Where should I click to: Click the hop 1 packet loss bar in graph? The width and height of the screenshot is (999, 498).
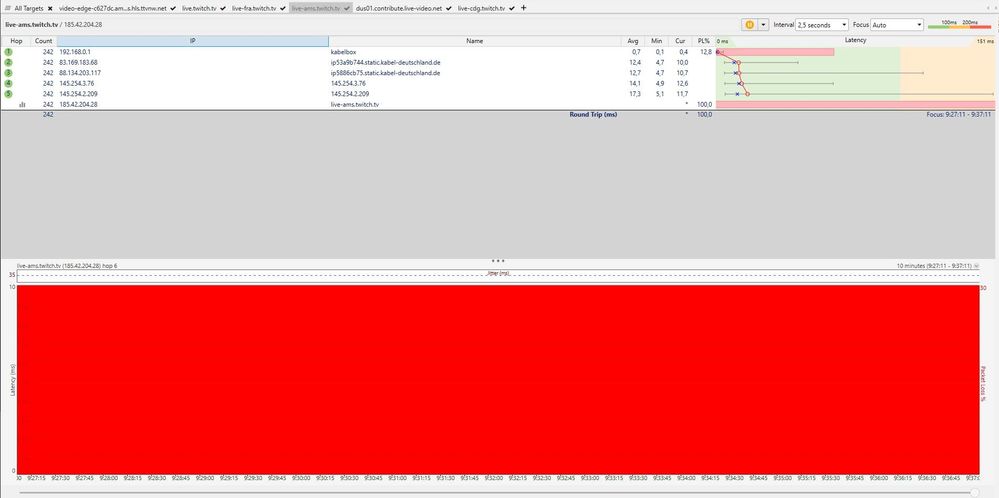(x=775, y=52)
